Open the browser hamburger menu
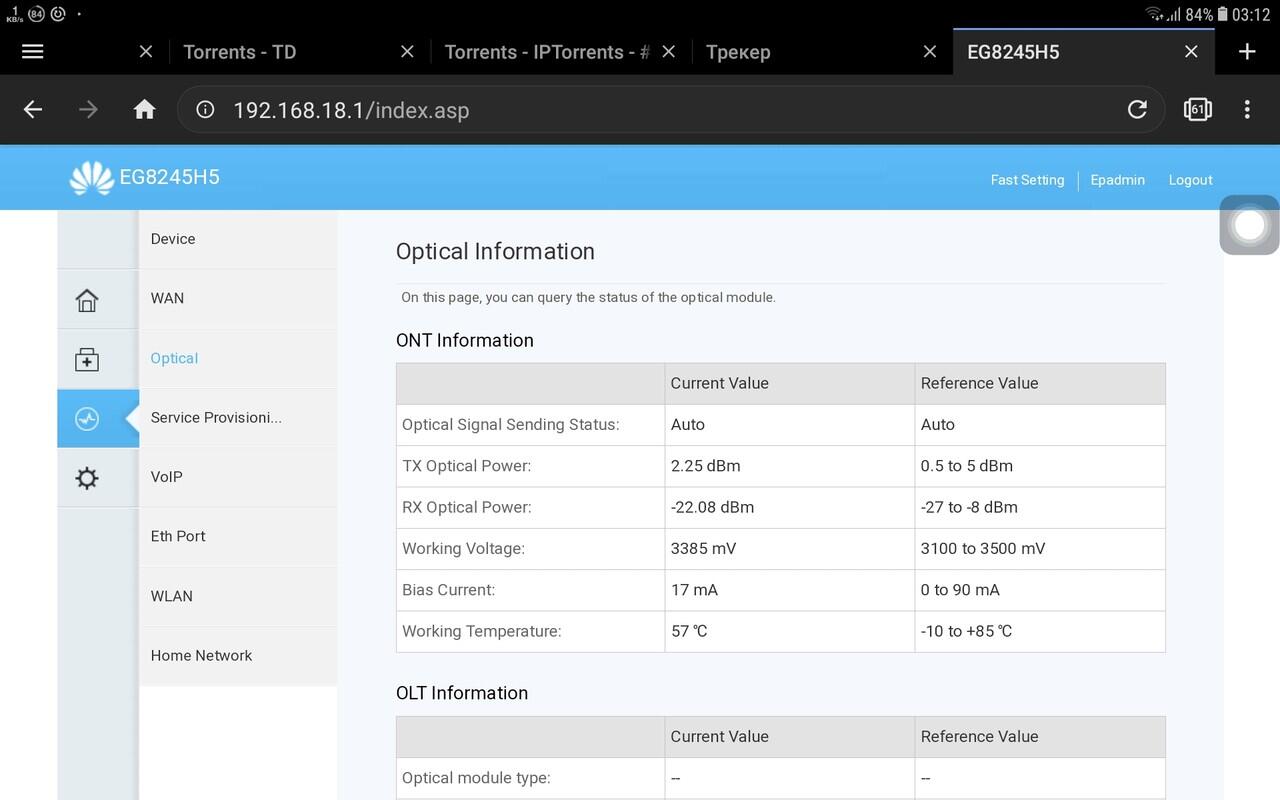Screen dimensions: 1280x800 pos(33,52)
